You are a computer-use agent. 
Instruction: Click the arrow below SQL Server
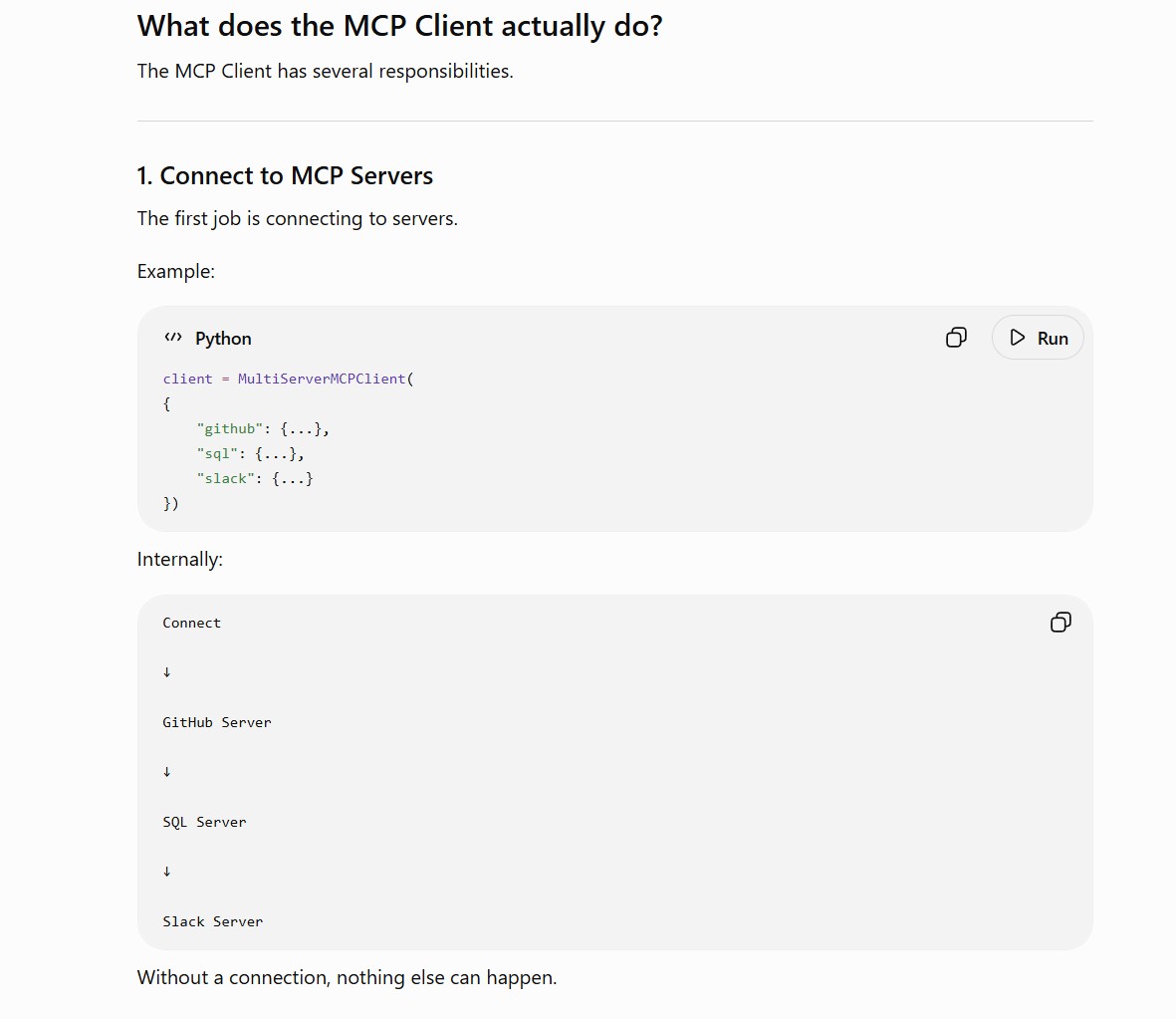[166, 872]
